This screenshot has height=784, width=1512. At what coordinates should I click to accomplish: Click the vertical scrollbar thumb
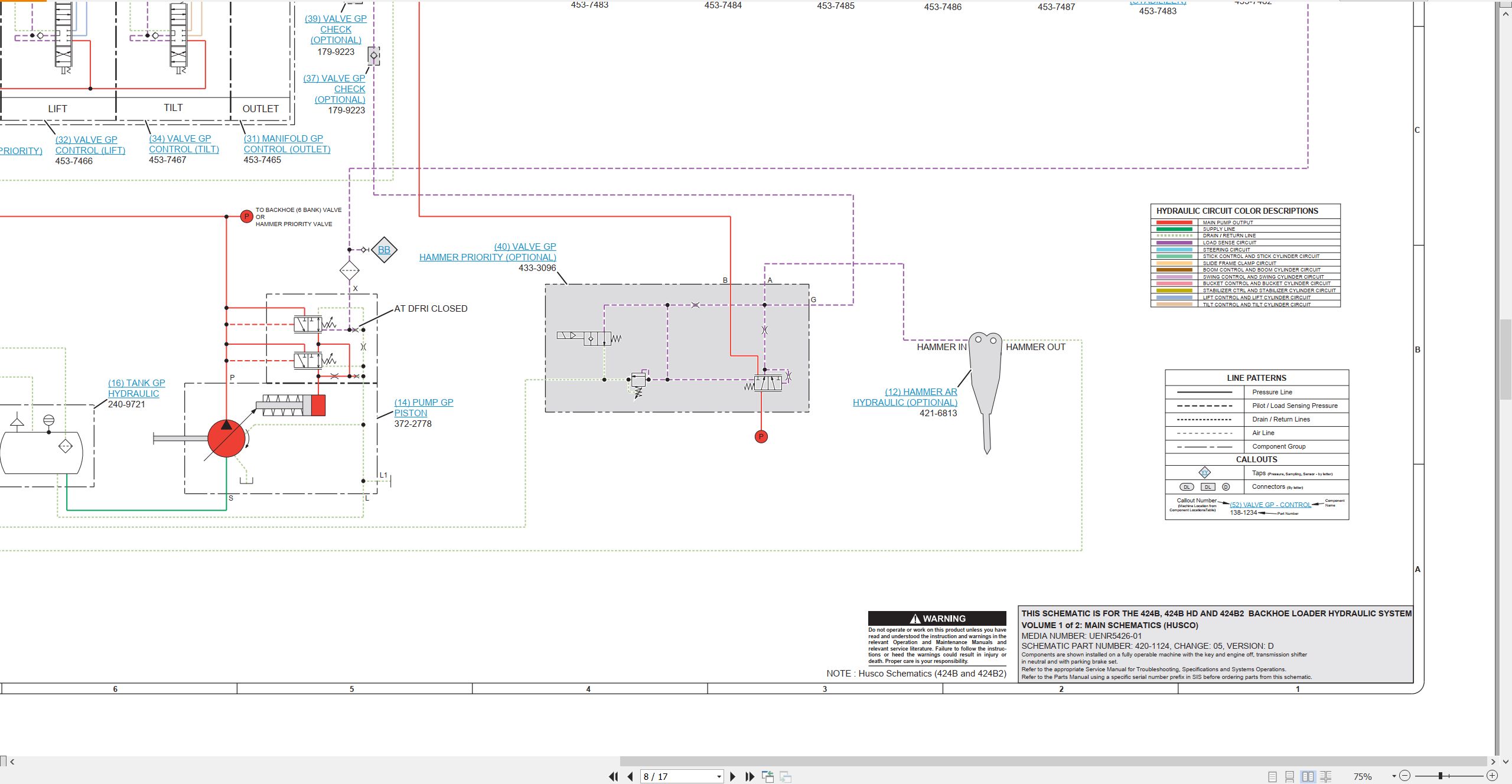click(1506, 360)
